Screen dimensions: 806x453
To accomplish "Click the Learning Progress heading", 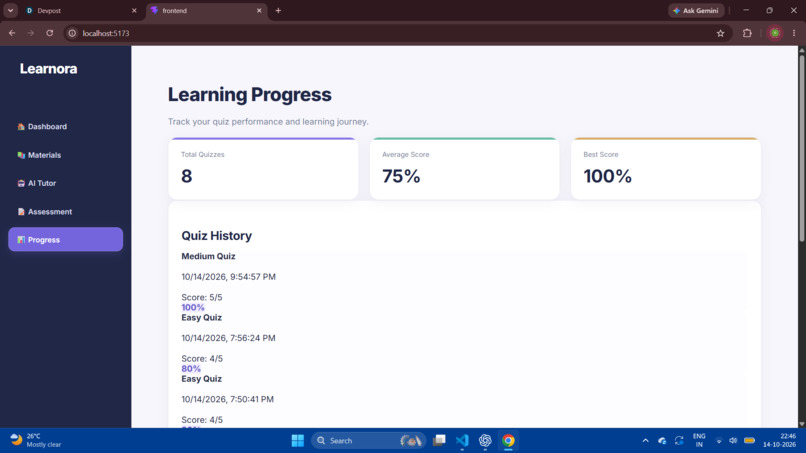I will pos(249,95).
